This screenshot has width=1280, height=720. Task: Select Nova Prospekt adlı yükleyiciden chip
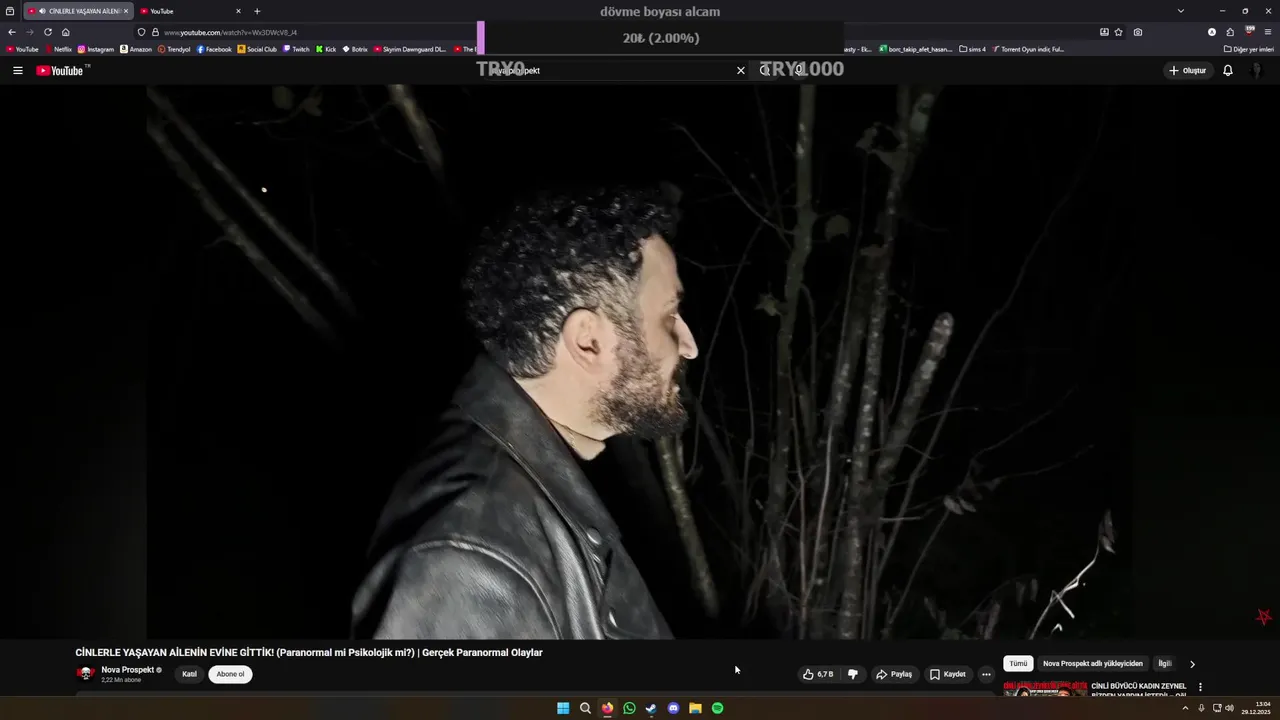point(1092,663)
